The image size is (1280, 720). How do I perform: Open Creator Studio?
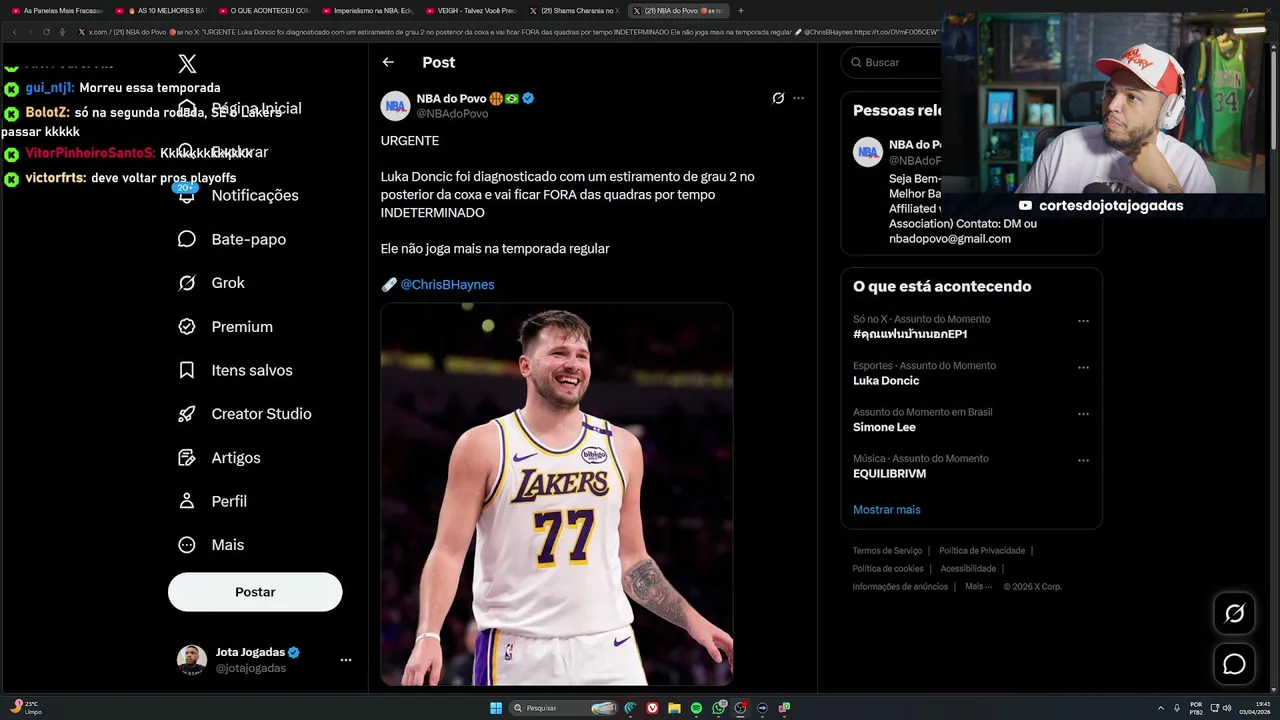pyautogui.click(x=261, y=414)
